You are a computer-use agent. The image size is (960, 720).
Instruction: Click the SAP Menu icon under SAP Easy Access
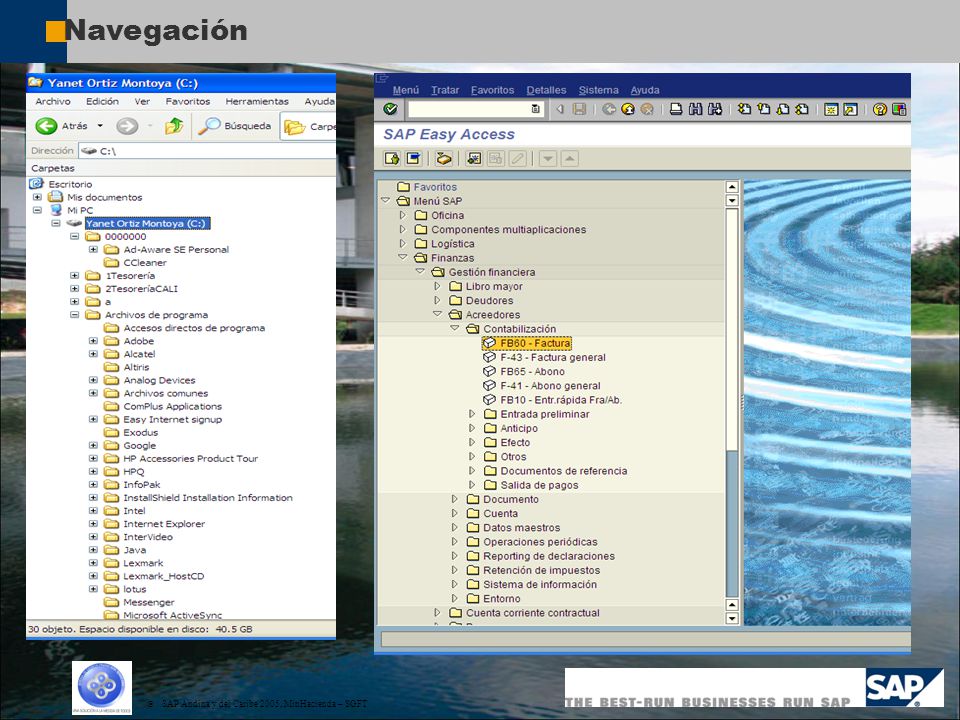(x=414, y=159)
